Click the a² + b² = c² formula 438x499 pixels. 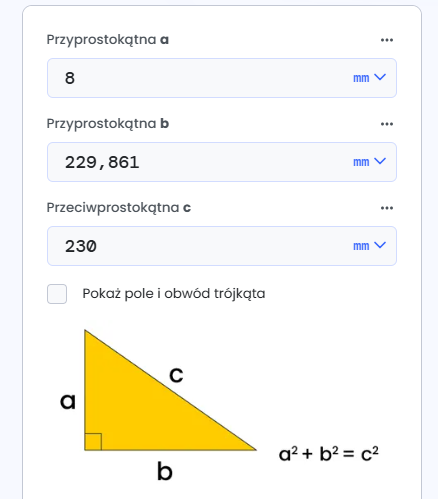coord(329,454)
